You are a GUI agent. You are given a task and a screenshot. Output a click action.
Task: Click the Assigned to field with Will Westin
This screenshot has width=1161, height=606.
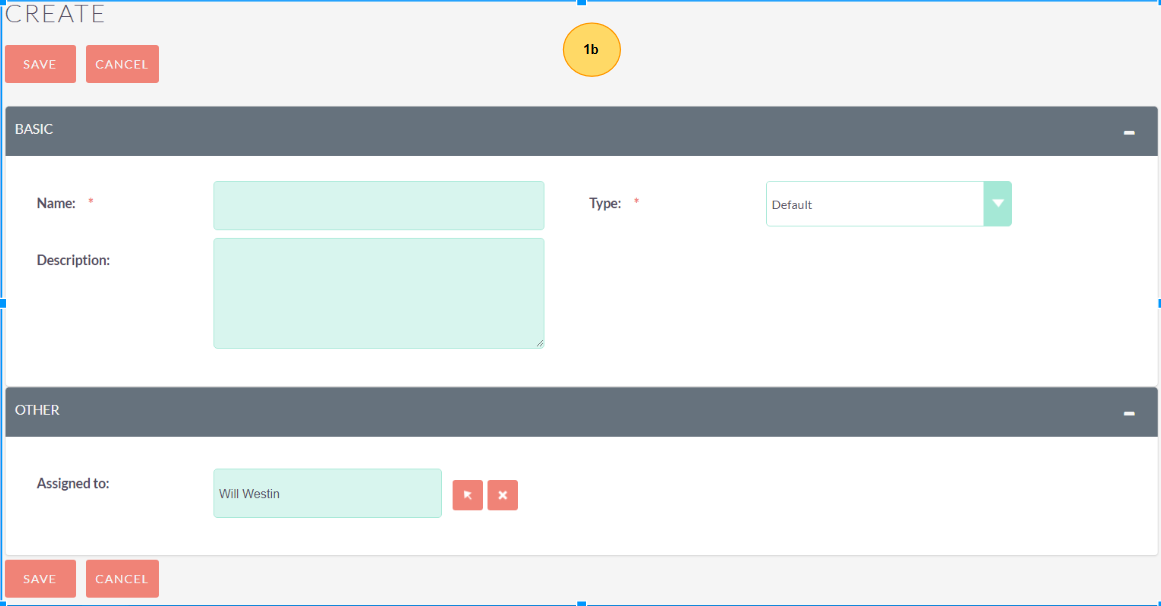pos(327,494)
